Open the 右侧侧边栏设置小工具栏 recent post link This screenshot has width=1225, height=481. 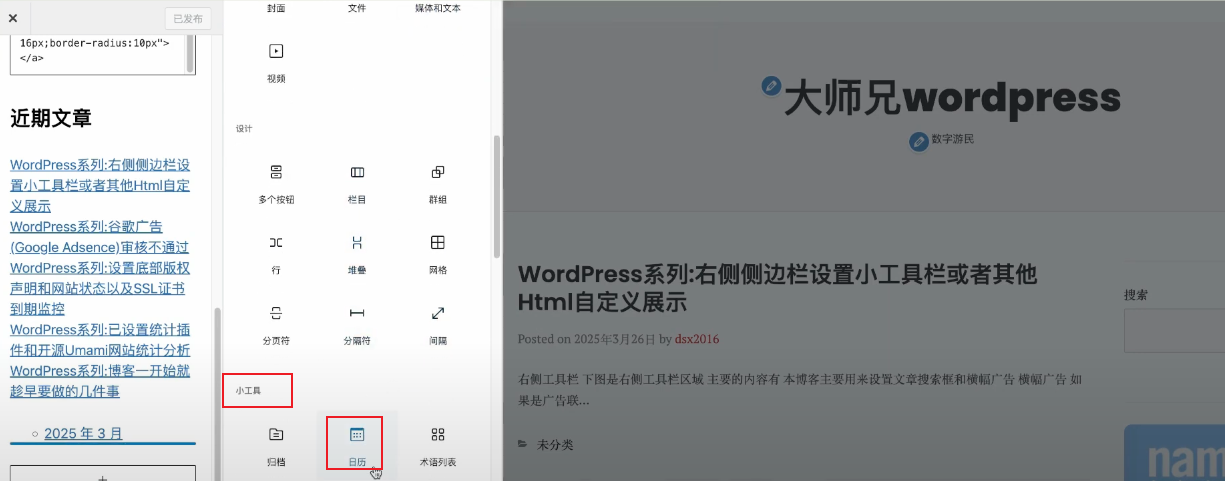coord(100,186)
